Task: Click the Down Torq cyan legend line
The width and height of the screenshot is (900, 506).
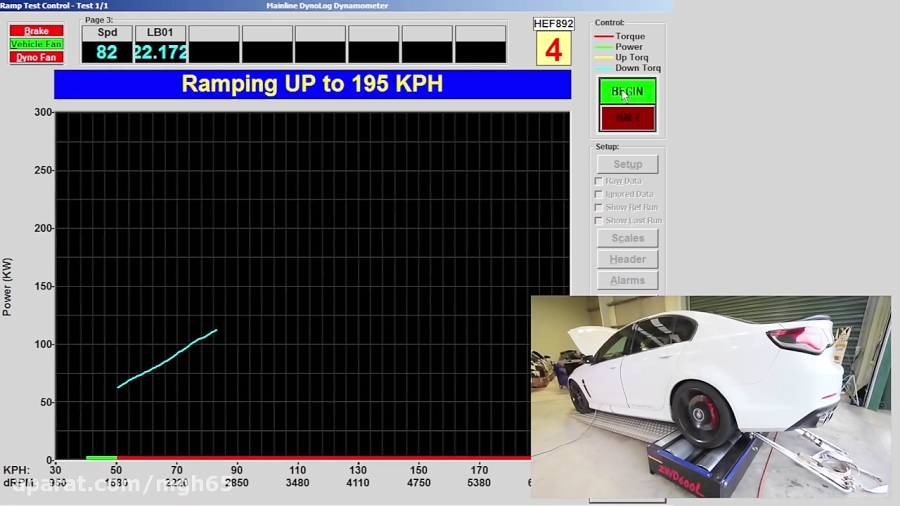Action: pyautogui.click(x=604, y=68)
